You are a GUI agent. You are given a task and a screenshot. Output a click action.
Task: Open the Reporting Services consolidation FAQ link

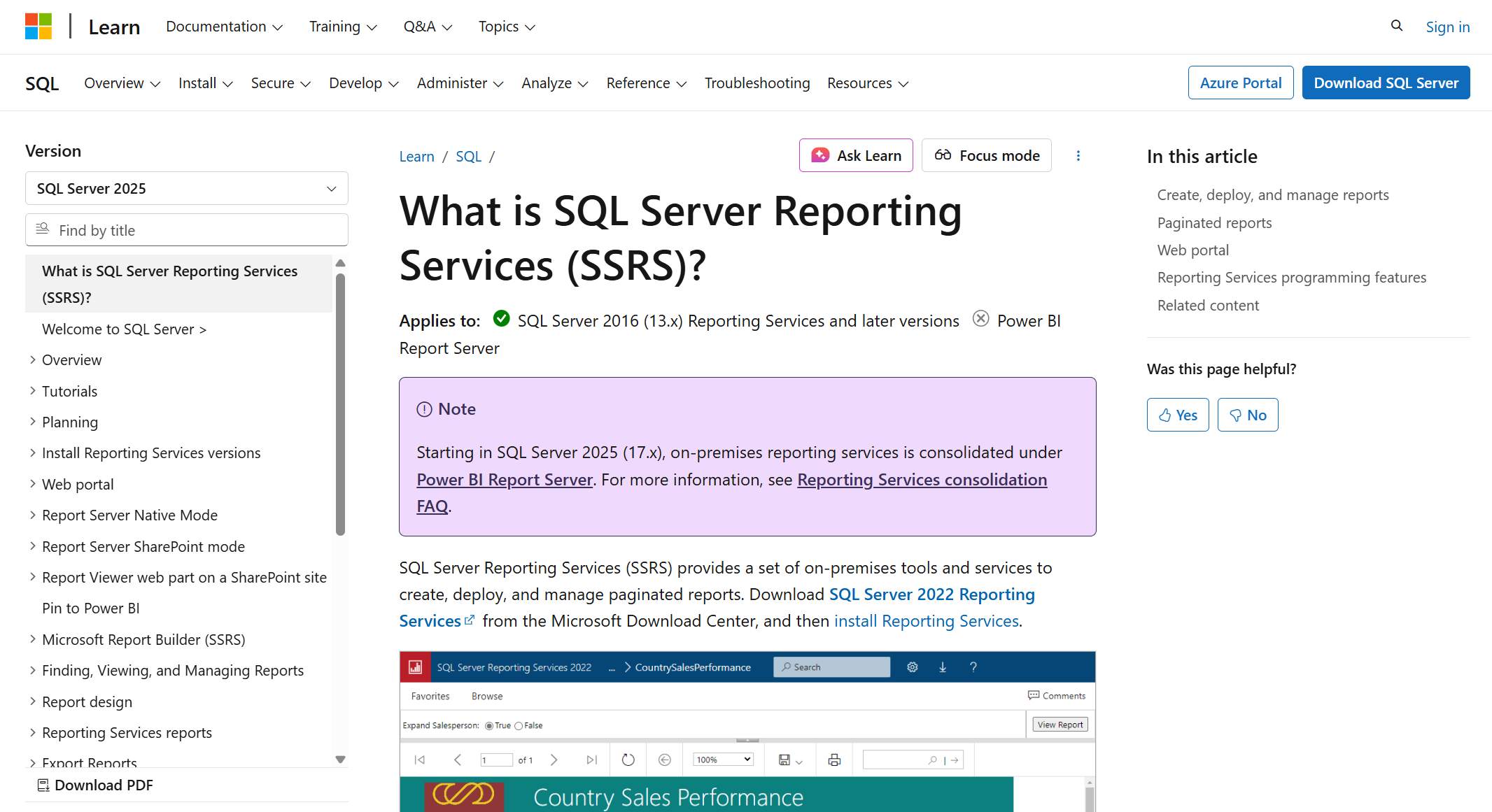(922, 480)
